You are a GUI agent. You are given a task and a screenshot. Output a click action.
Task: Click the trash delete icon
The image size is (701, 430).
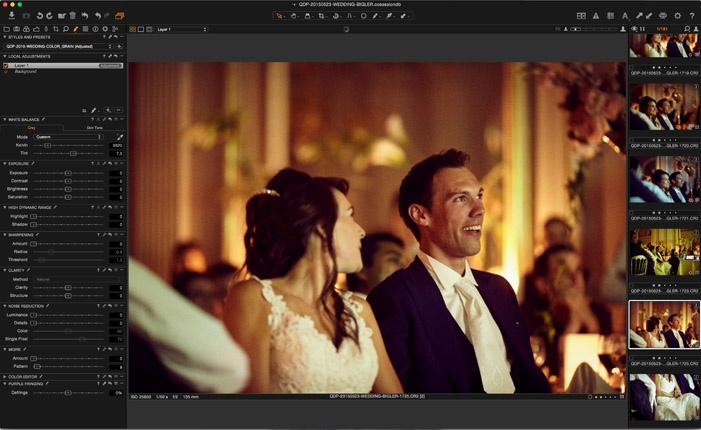point(72,16)
